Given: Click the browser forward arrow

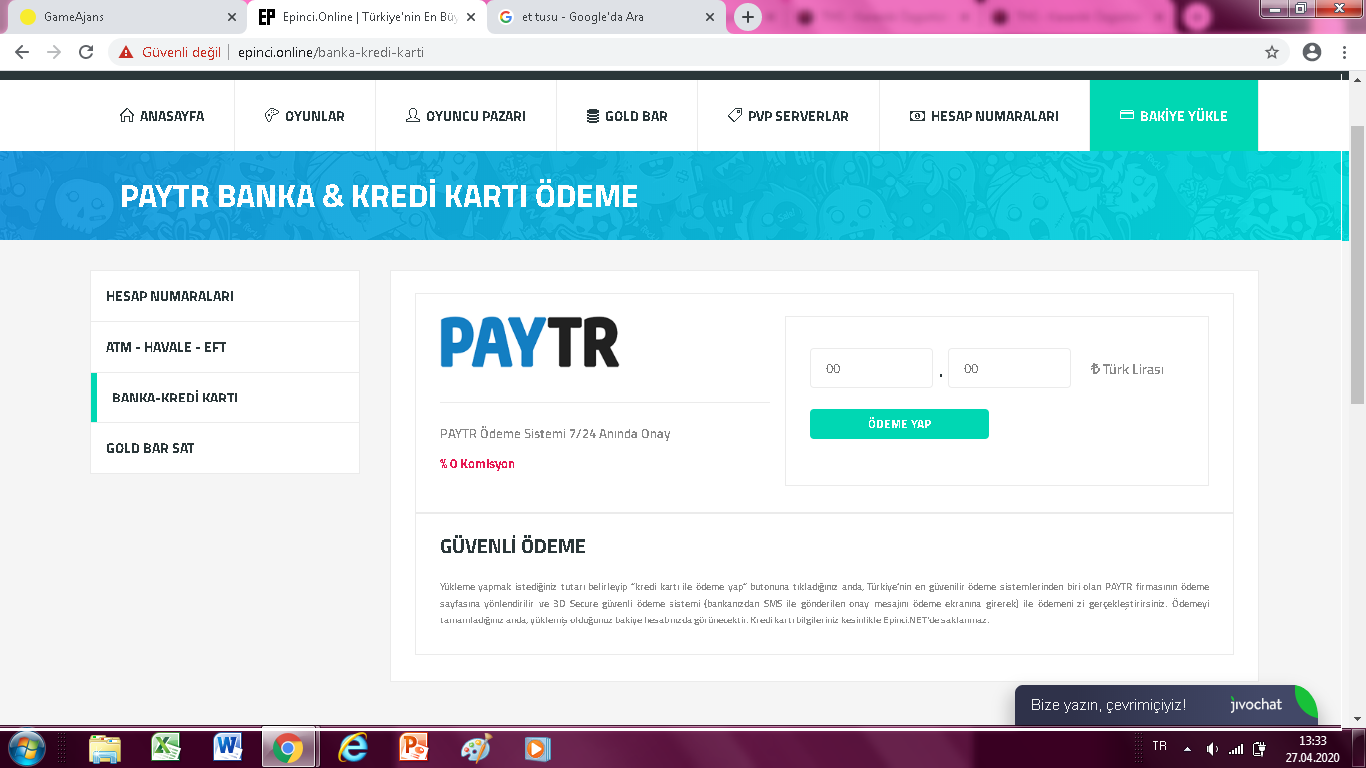Looking at the screenshot, I should click(x=54, y=52).
